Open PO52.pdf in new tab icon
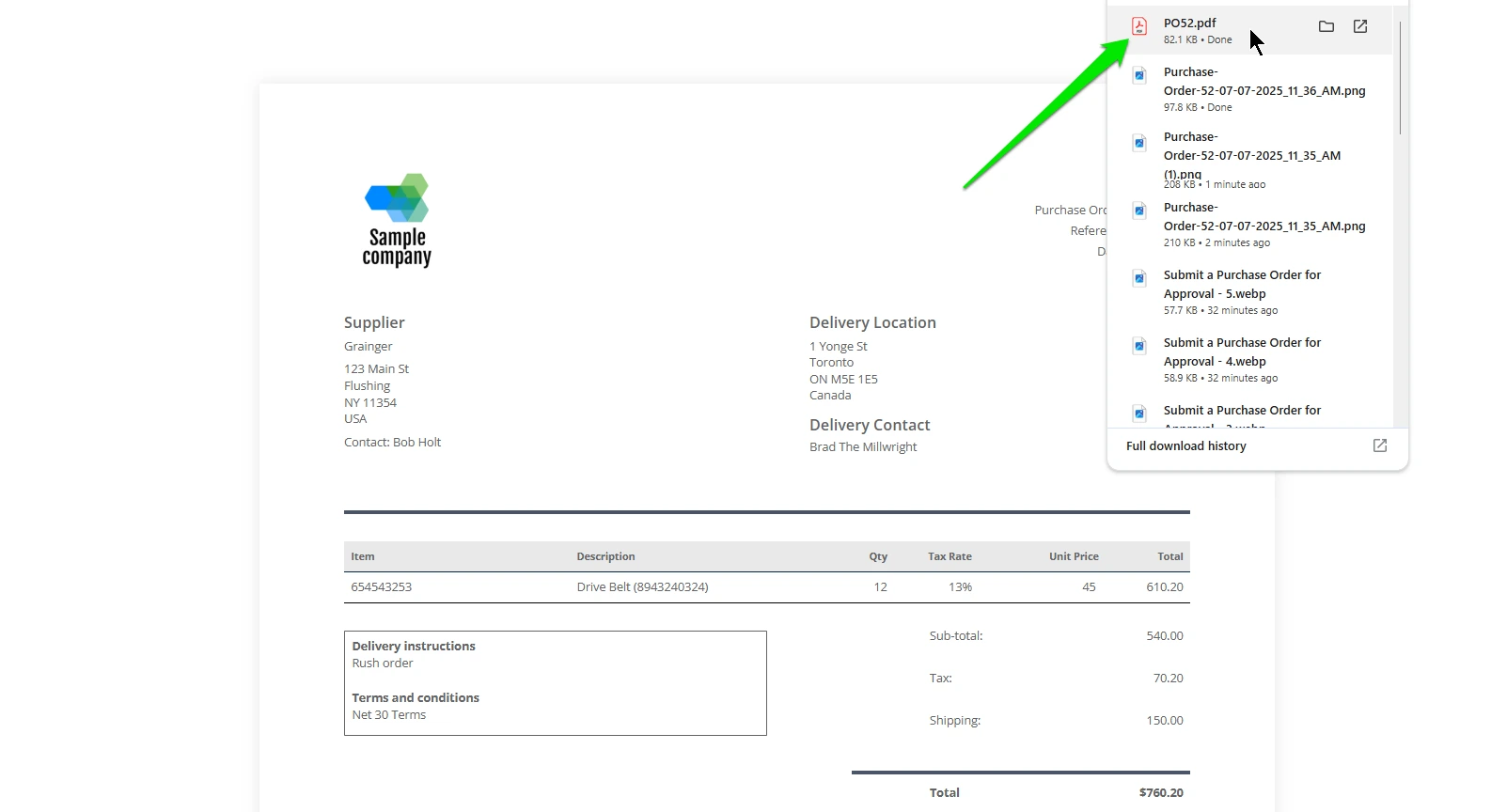 tap(1360, 26)
